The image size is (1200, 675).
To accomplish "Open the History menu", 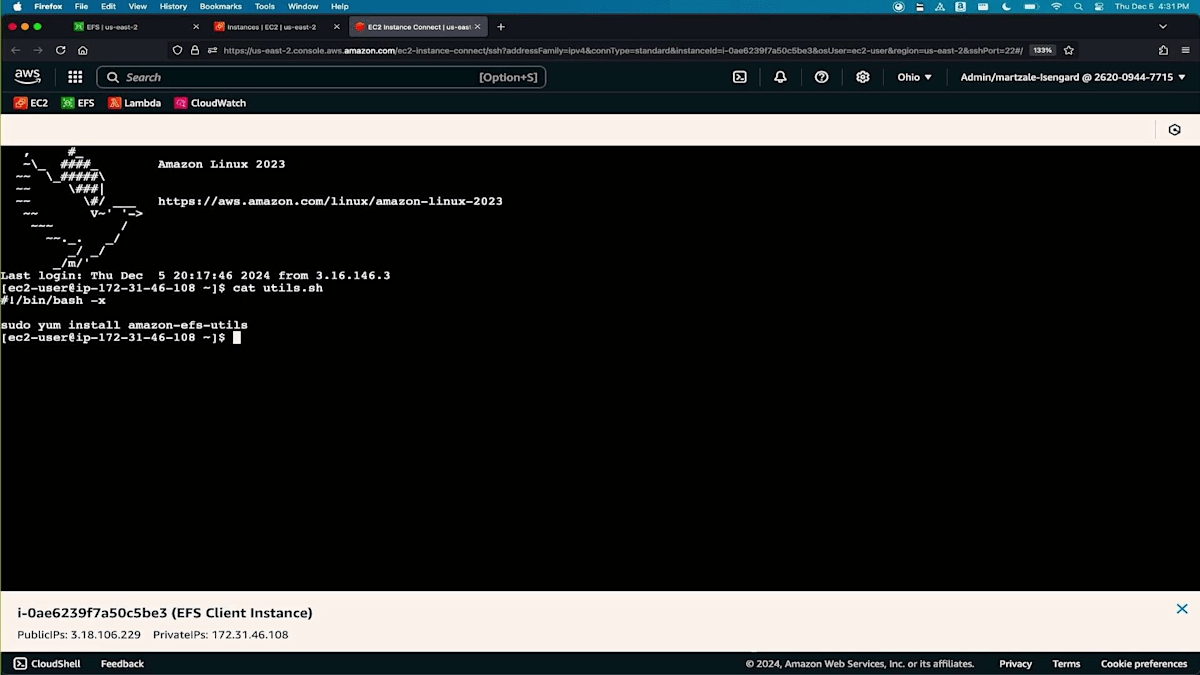I will click(x=174, y=6).
